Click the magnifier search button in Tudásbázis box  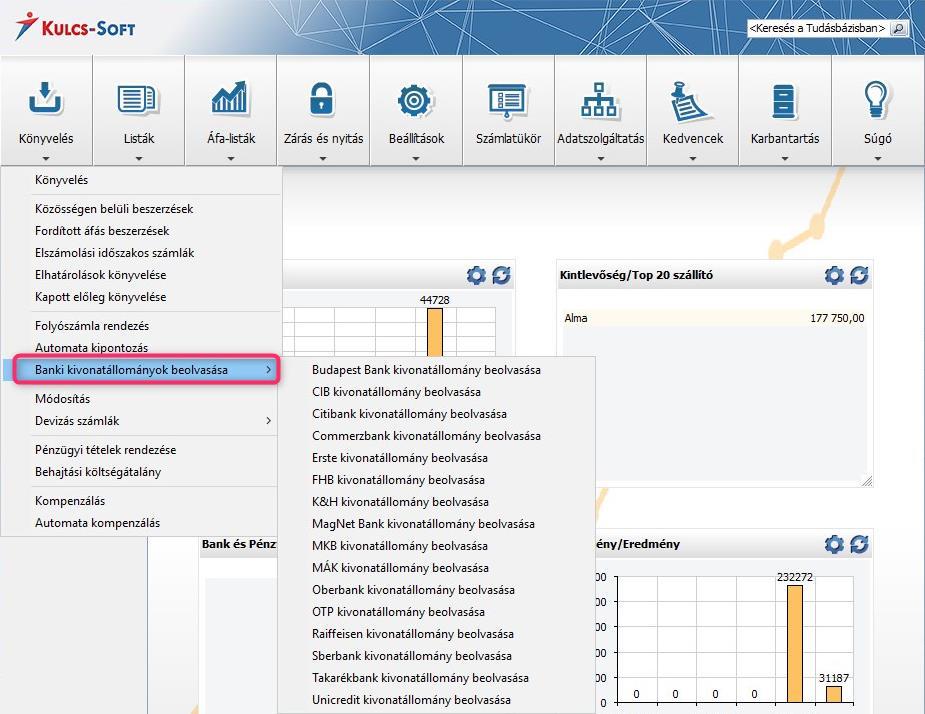pos(898,28)
